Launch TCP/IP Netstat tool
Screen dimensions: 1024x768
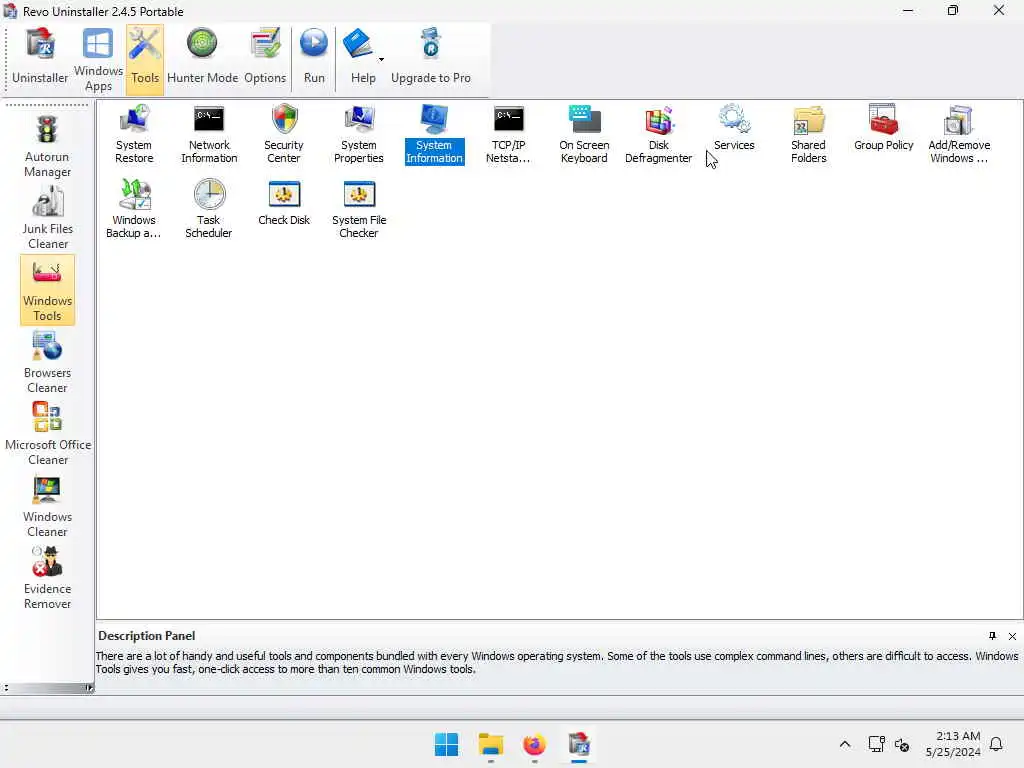point(509,135)
